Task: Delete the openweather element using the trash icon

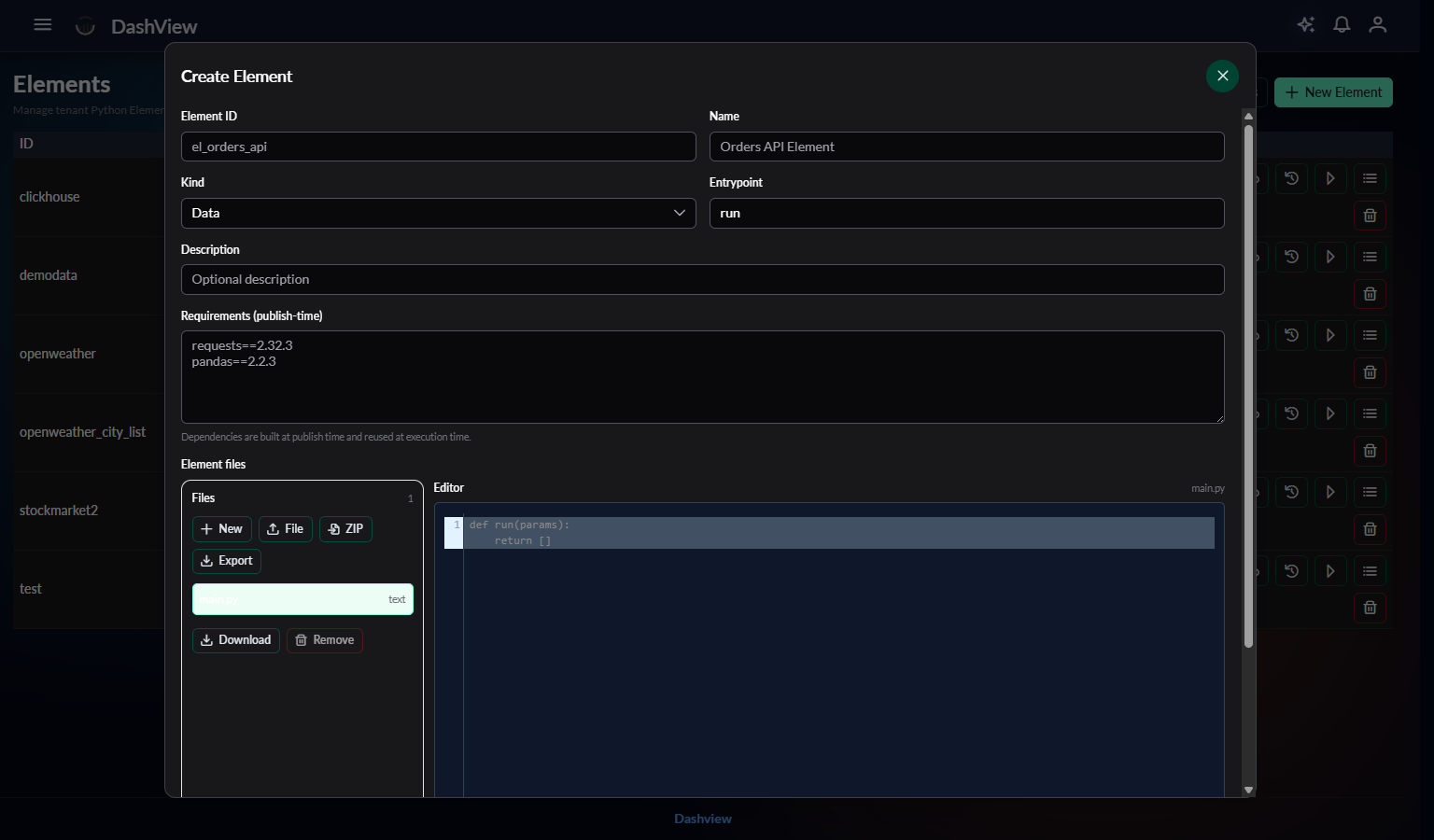Action: (1370, 372)
